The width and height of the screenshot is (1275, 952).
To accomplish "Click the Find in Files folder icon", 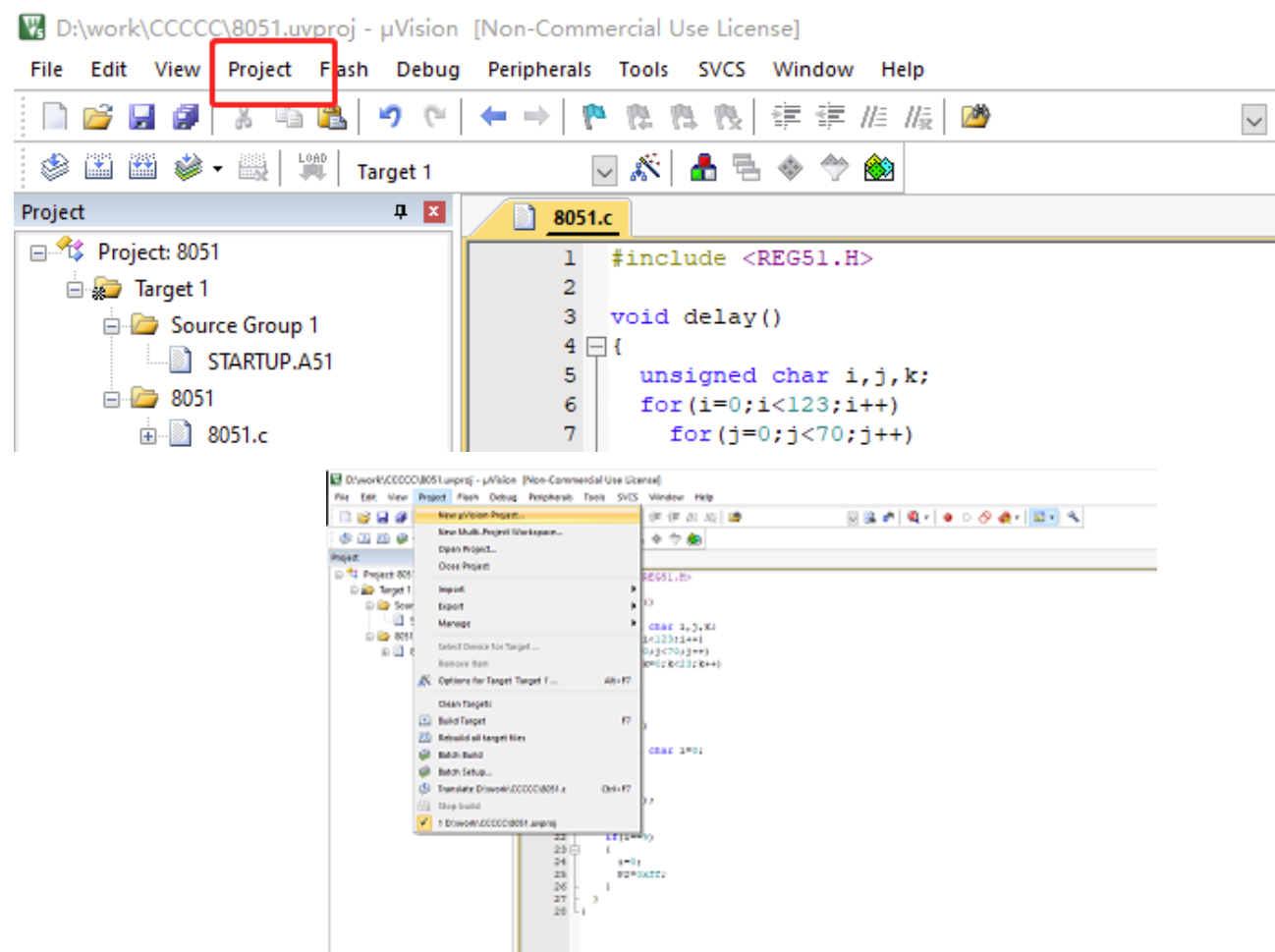I will point(974,117).
